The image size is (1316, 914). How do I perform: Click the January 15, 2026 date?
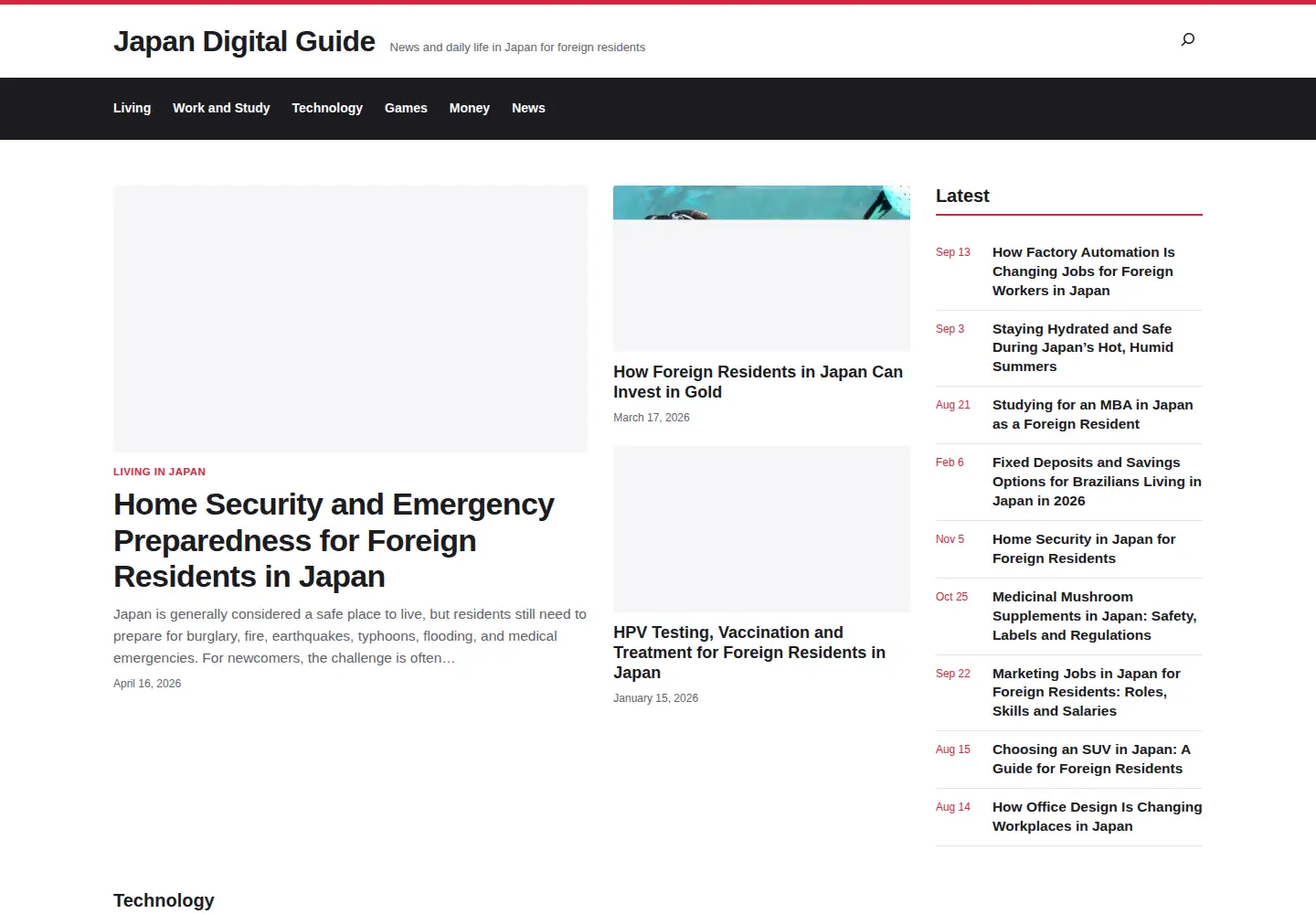tap(655, 698)
